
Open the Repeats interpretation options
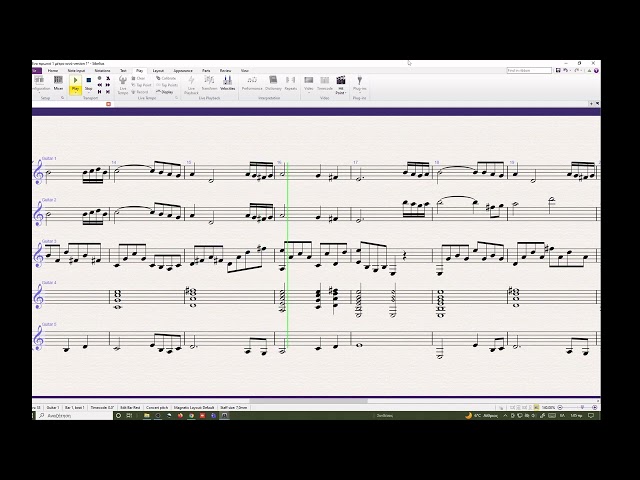pos(291,83)
